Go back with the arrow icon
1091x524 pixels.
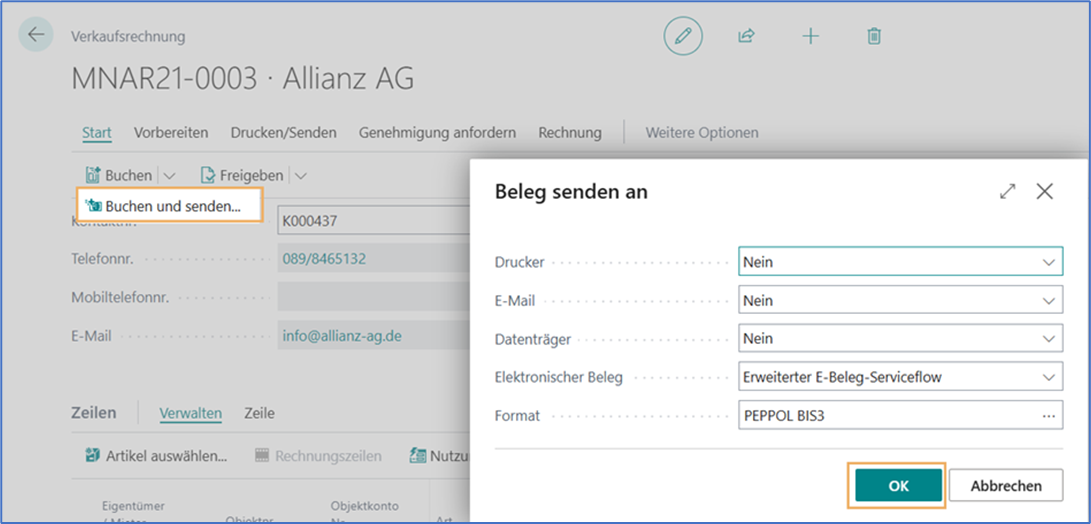tap(36, 34)
